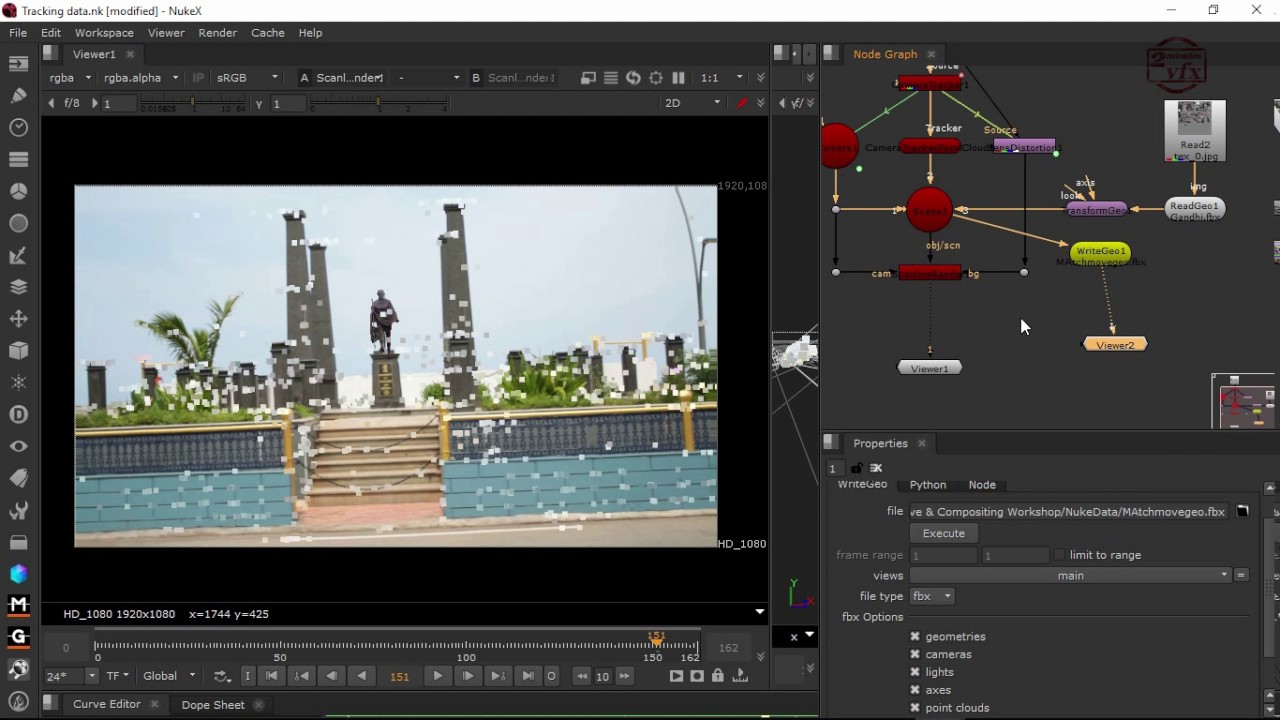Jump to first frame button
This screenshot has height=720, width=1280.
pos(271,676)
